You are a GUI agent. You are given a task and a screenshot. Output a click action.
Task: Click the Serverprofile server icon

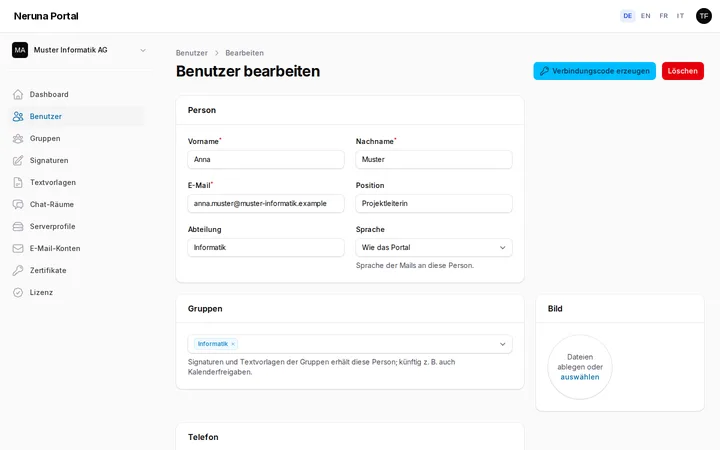(18, 227)
